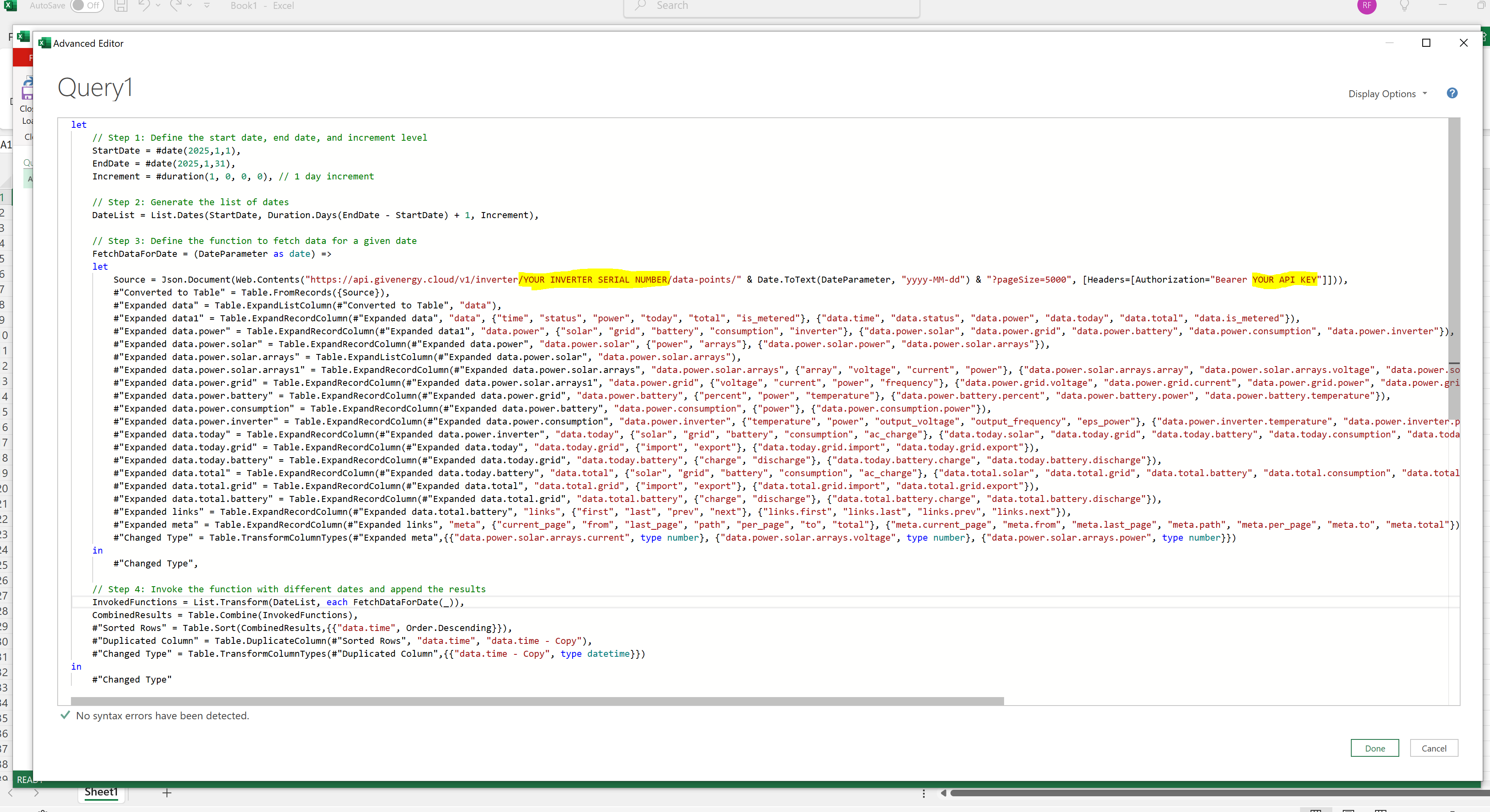Click the '#"Expanded meta"' line
Viewport: 1490px width, 812px height.
[787, 525]
